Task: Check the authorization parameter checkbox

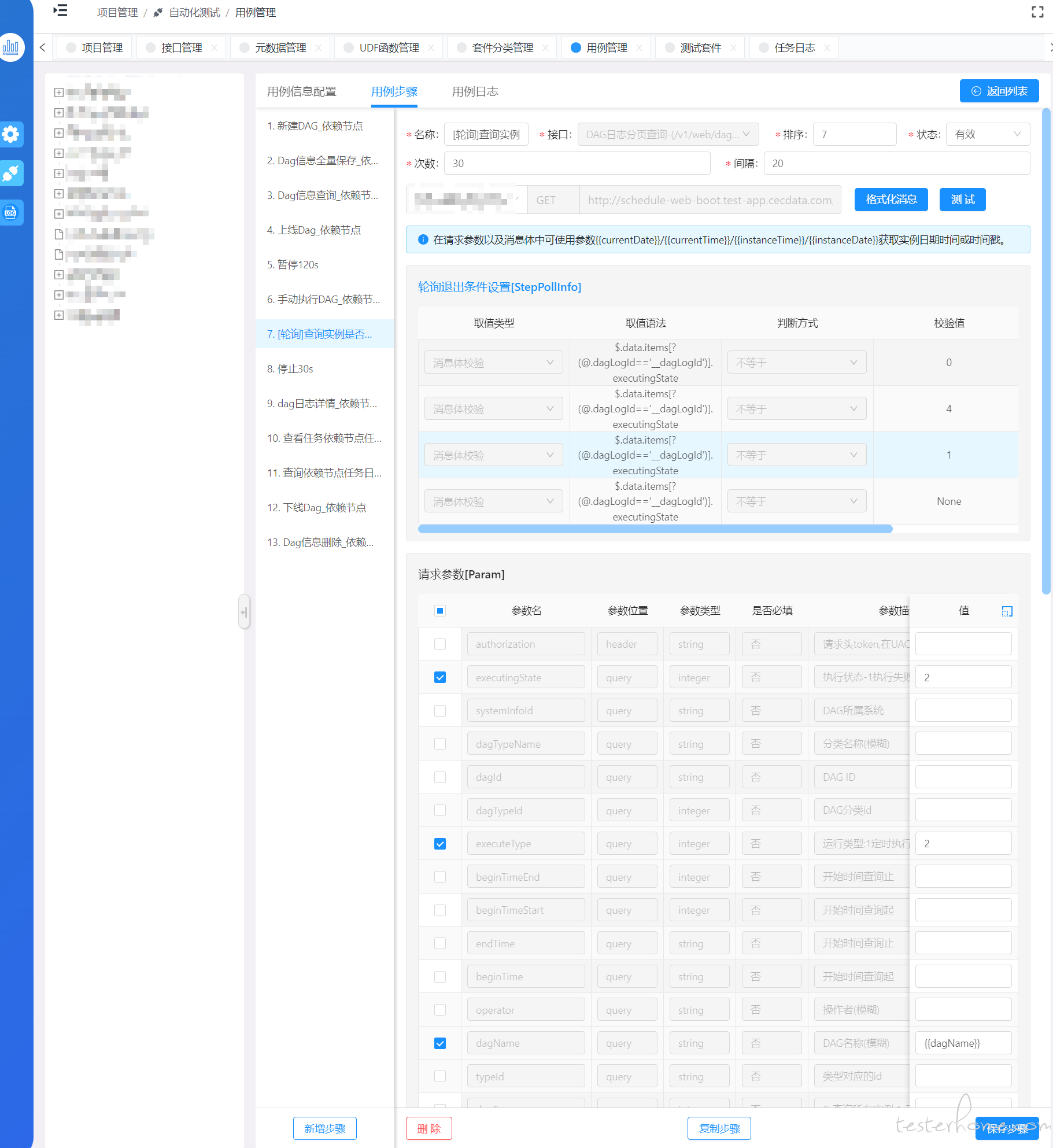Action: pyautogui.click(x=440, y=644)
